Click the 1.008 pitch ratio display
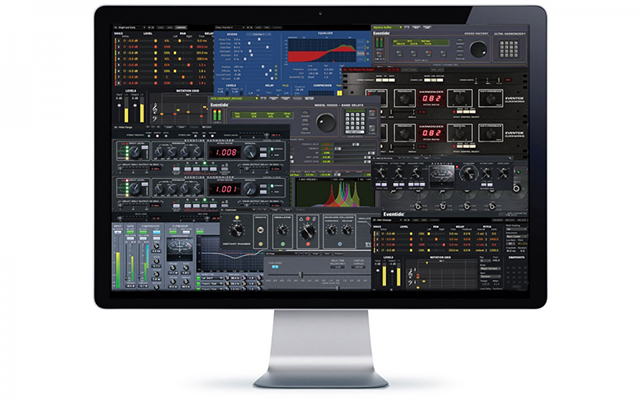640x400 pixels. [225, 152]
